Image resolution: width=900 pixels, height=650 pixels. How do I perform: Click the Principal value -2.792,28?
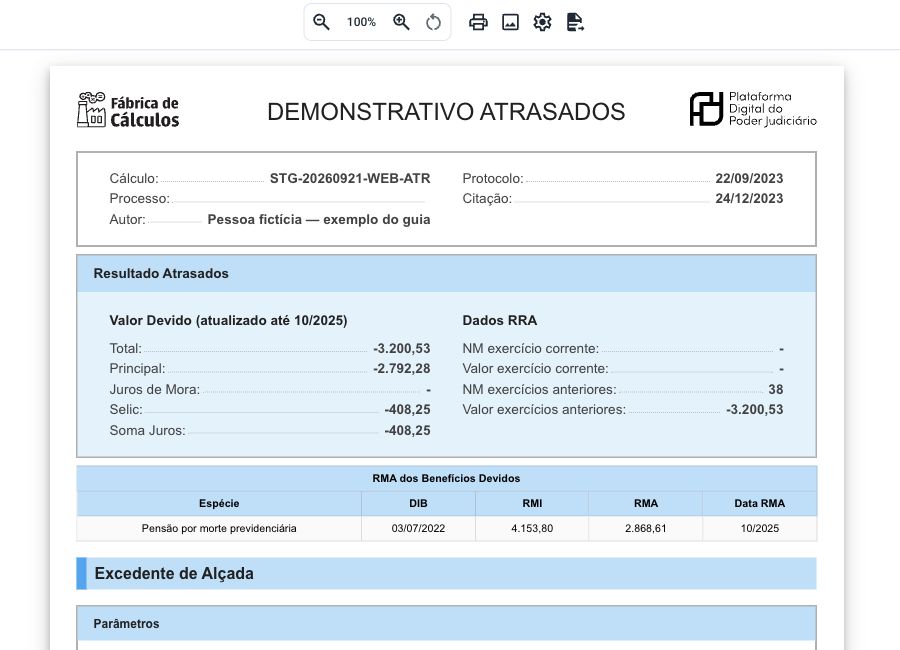pyautogui.click(x=402, y=369)
